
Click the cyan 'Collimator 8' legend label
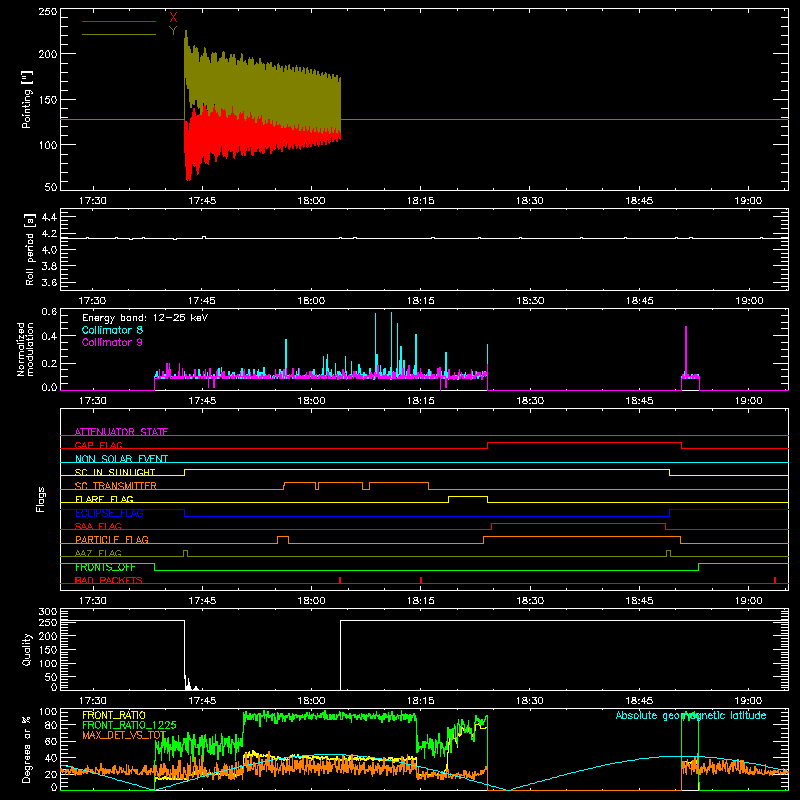[112, 330]
